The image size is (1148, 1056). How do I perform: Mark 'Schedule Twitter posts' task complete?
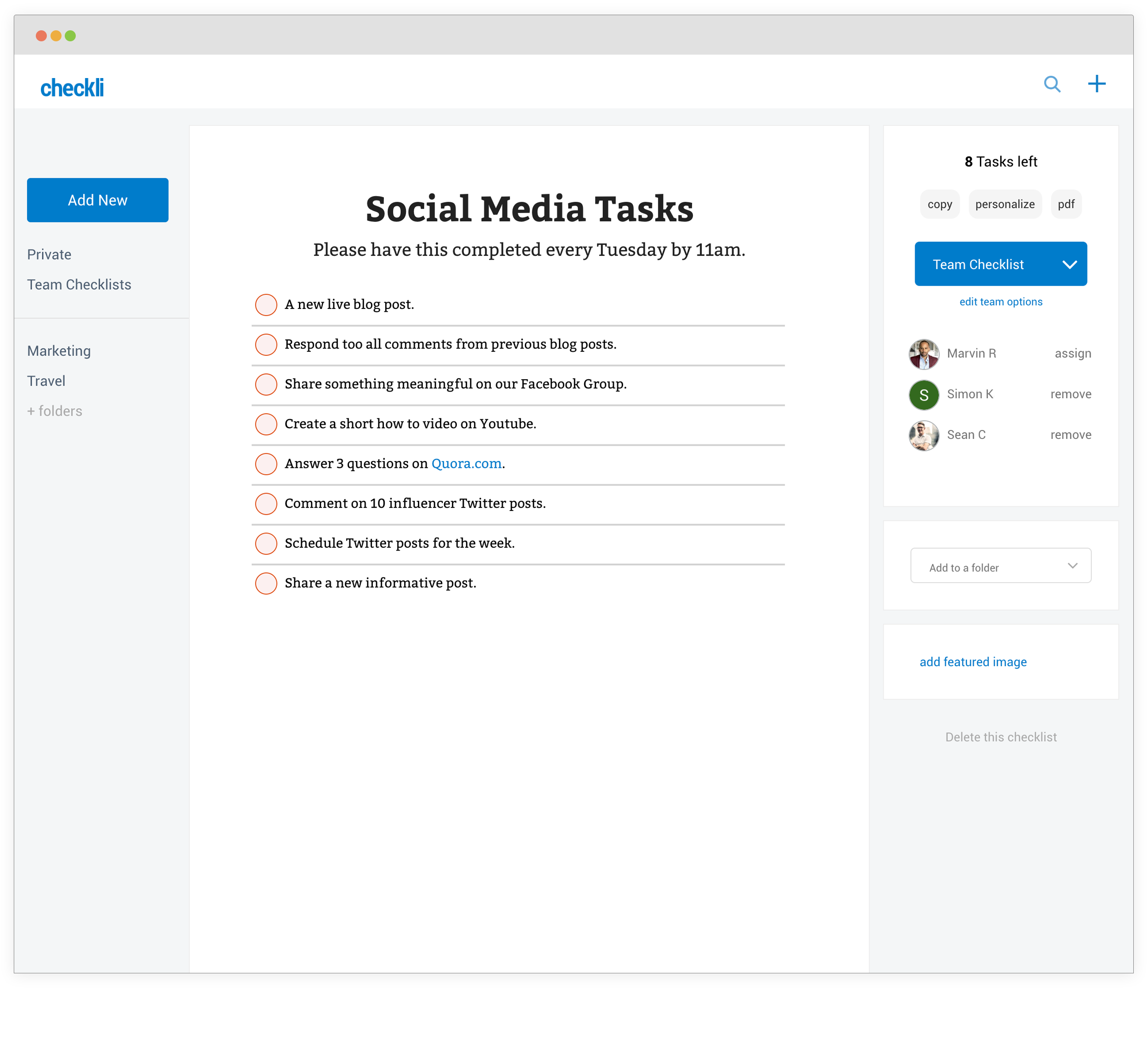266,544
